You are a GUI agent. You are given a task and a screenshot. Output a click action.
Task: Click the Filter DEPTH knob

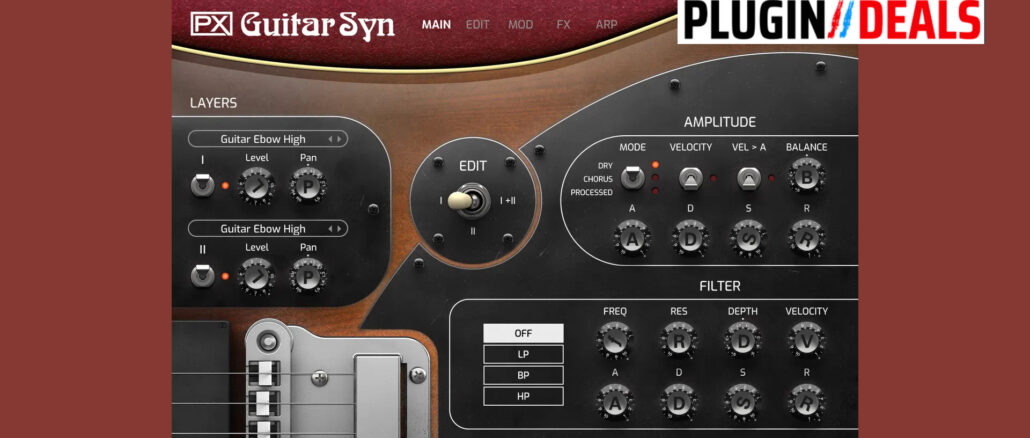click(742, 340)
